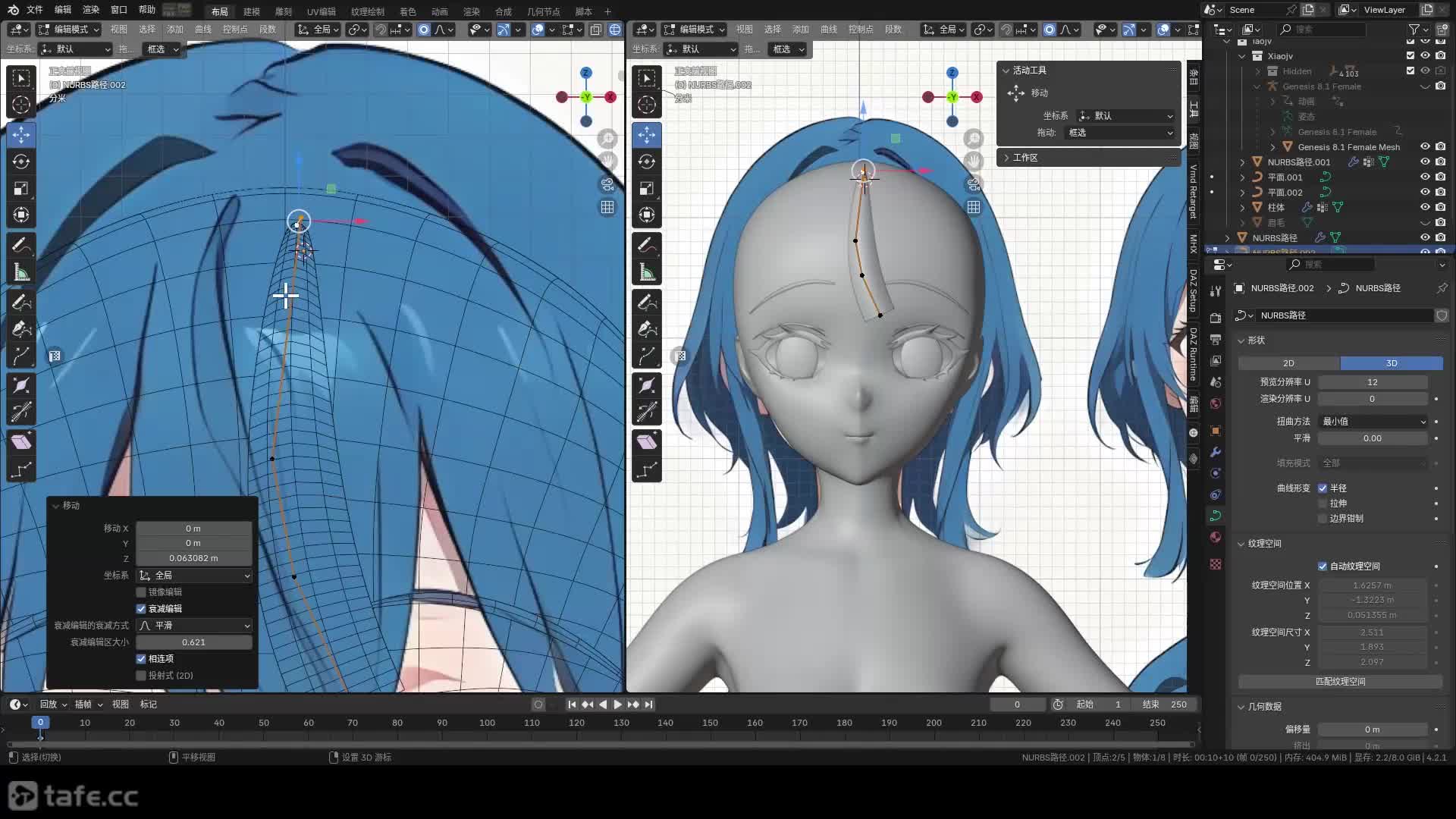The width and height of the screenshot is (1456, 819).
Task: Open the 扭曲方法 最小值 dropdown
Action: [x=1373, y=422]
